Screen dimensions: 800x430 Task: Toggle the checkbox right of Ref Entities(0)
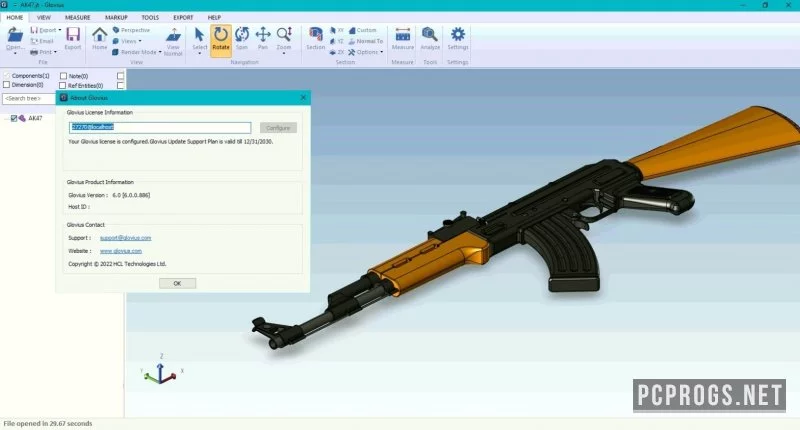pyautogui.click(x=120, y=86)
